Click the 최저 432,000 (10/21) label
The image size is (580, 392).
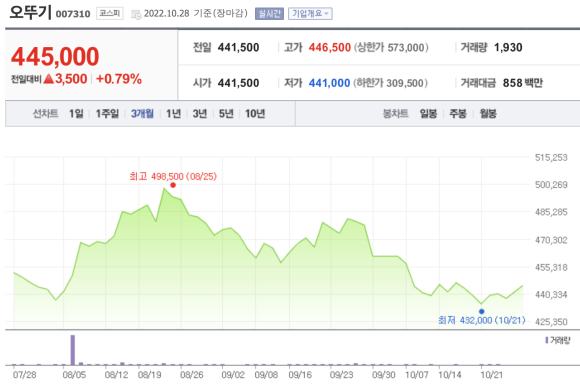(x=482, y=320)
